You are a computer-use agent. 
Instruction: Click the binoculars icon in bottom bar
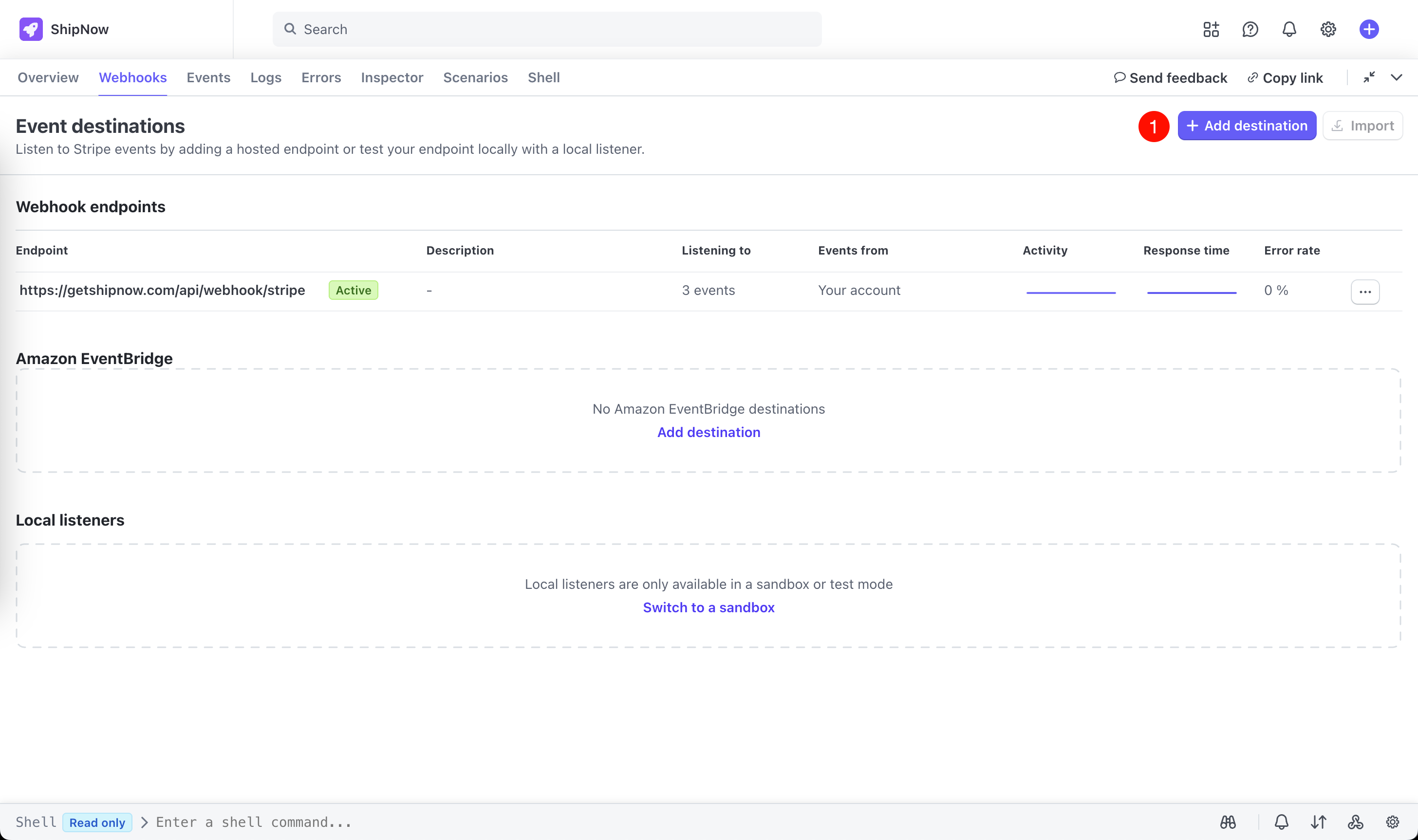(x=1228, y=822)
